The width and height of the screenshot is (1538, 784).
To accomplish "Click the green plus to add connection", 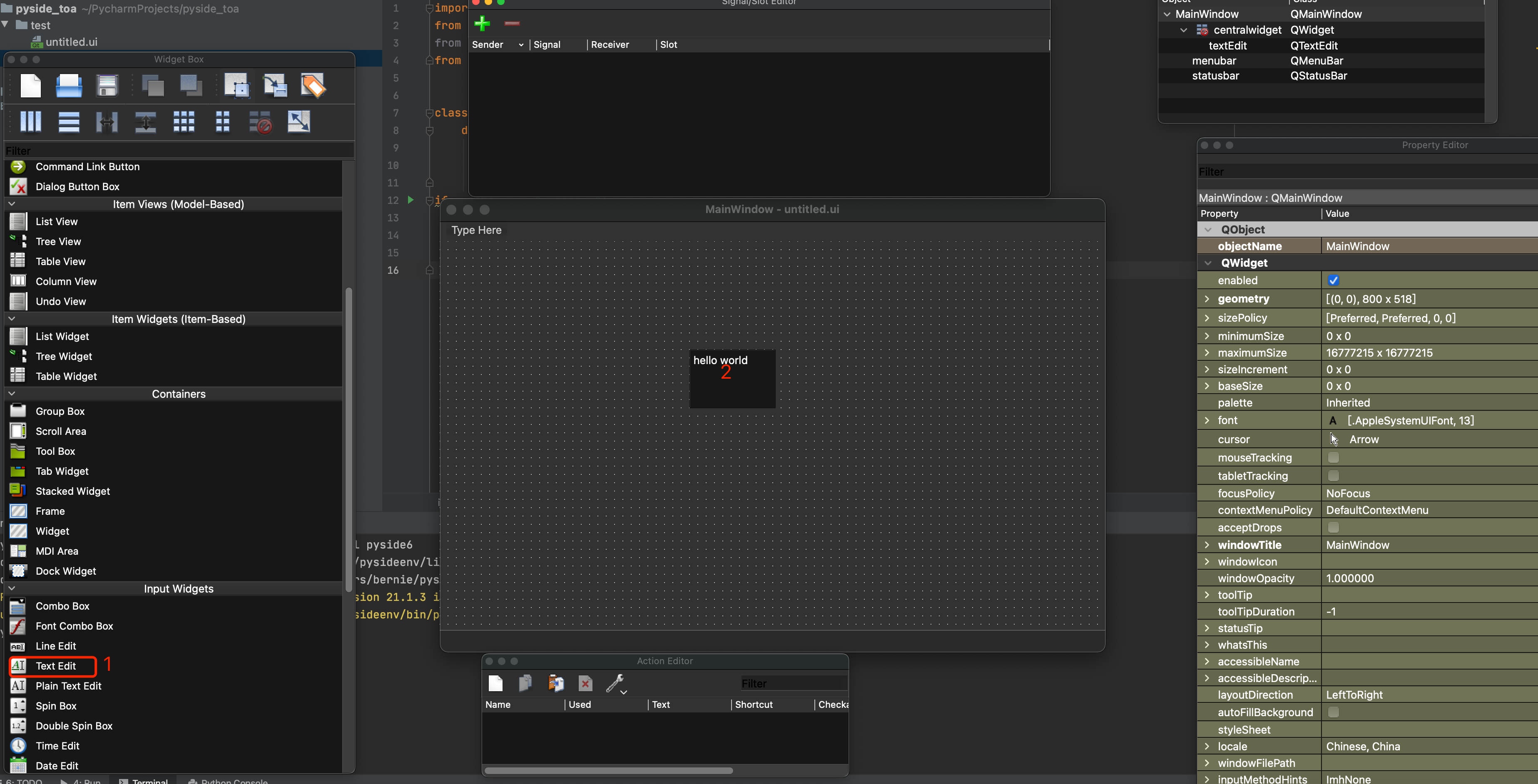I will [x=482, y=23].
